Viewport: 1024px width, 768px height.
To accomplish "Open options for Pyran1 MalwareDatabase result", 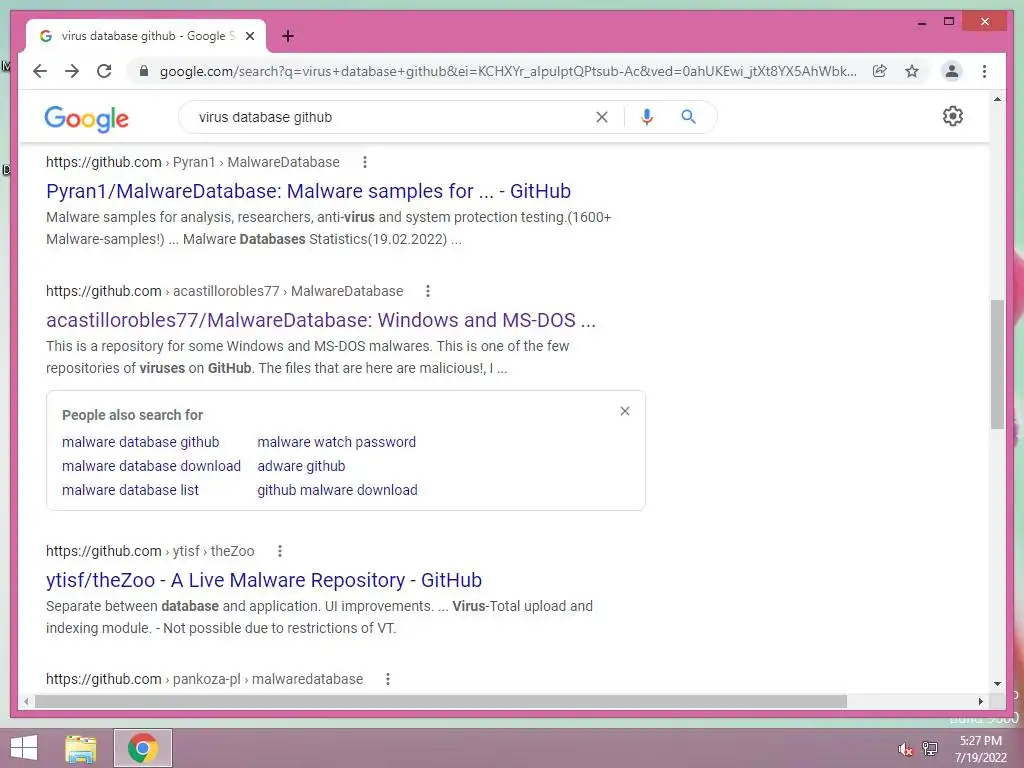I will coord(364,162).
